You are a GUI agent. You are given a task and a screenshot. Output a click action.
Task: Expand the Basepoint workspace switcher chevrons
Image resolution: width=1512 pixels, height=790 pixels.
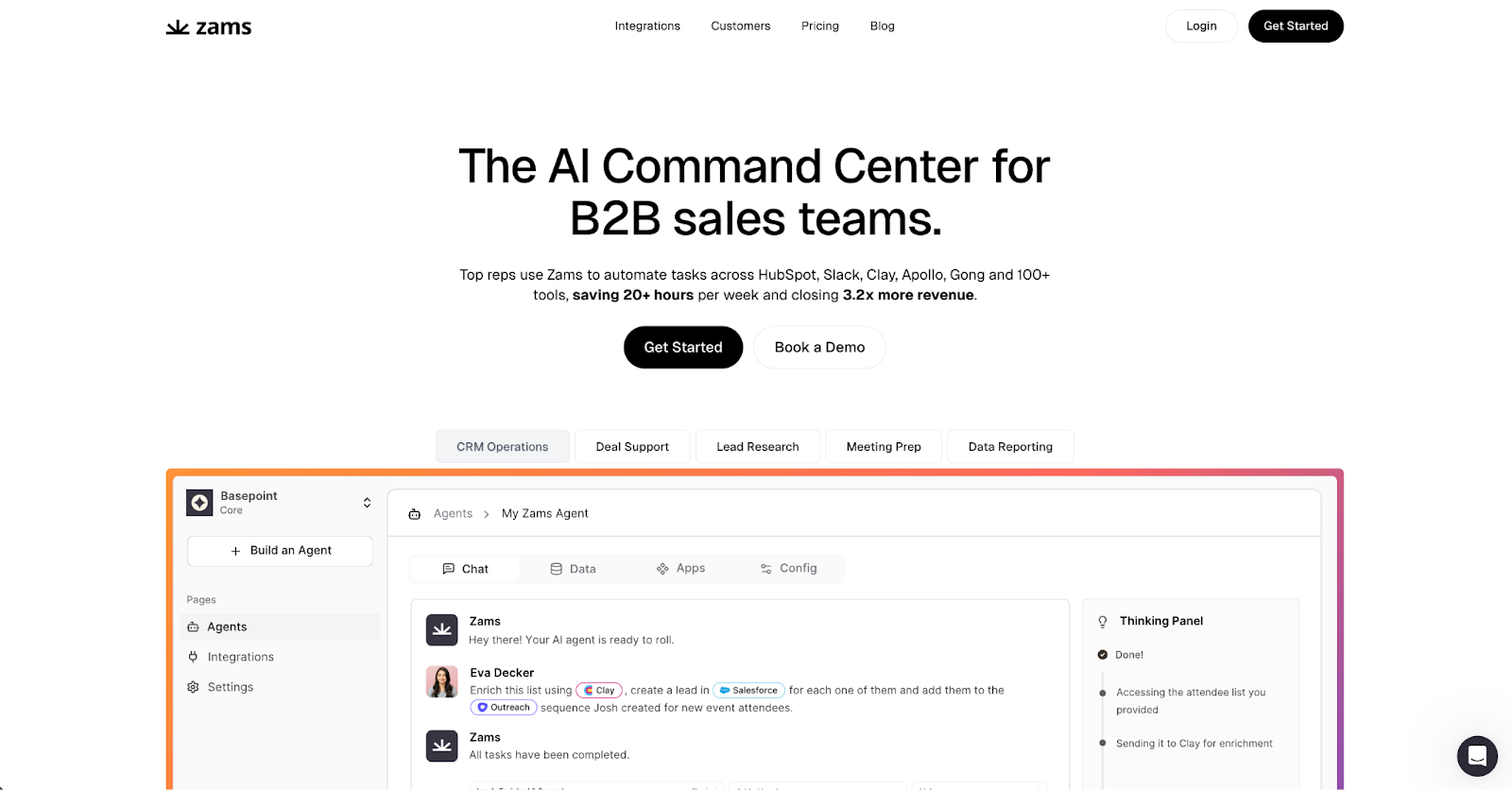tap(367, 503)
